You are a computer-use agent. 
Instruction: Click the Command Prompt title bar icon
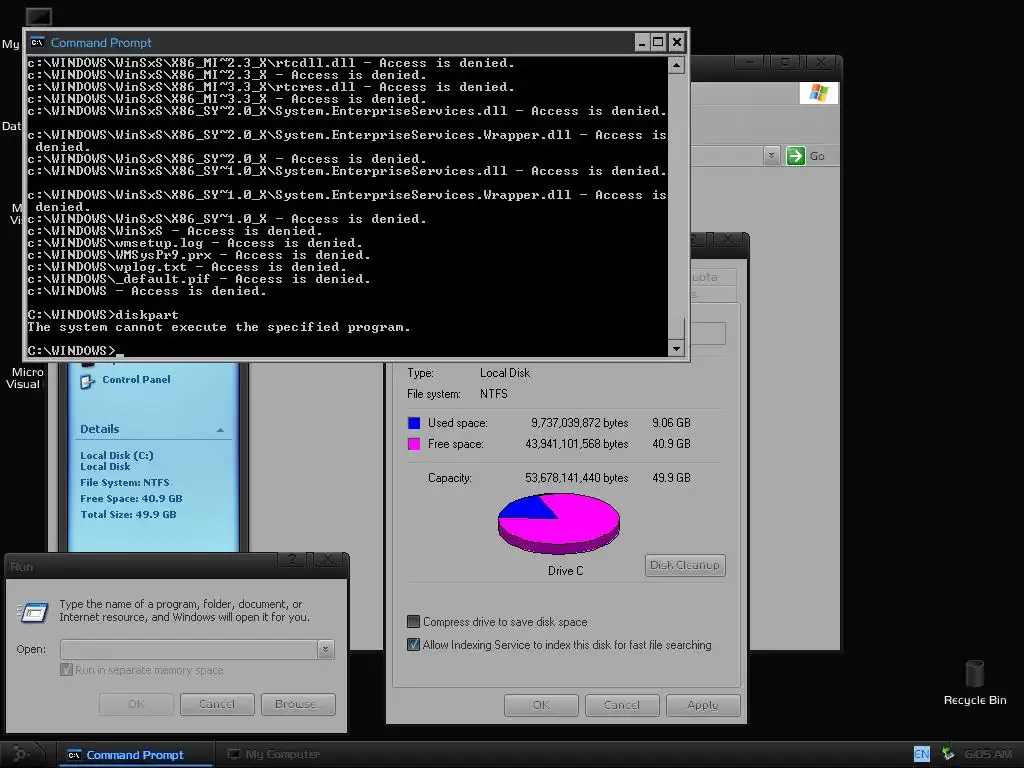pos(37,42)
